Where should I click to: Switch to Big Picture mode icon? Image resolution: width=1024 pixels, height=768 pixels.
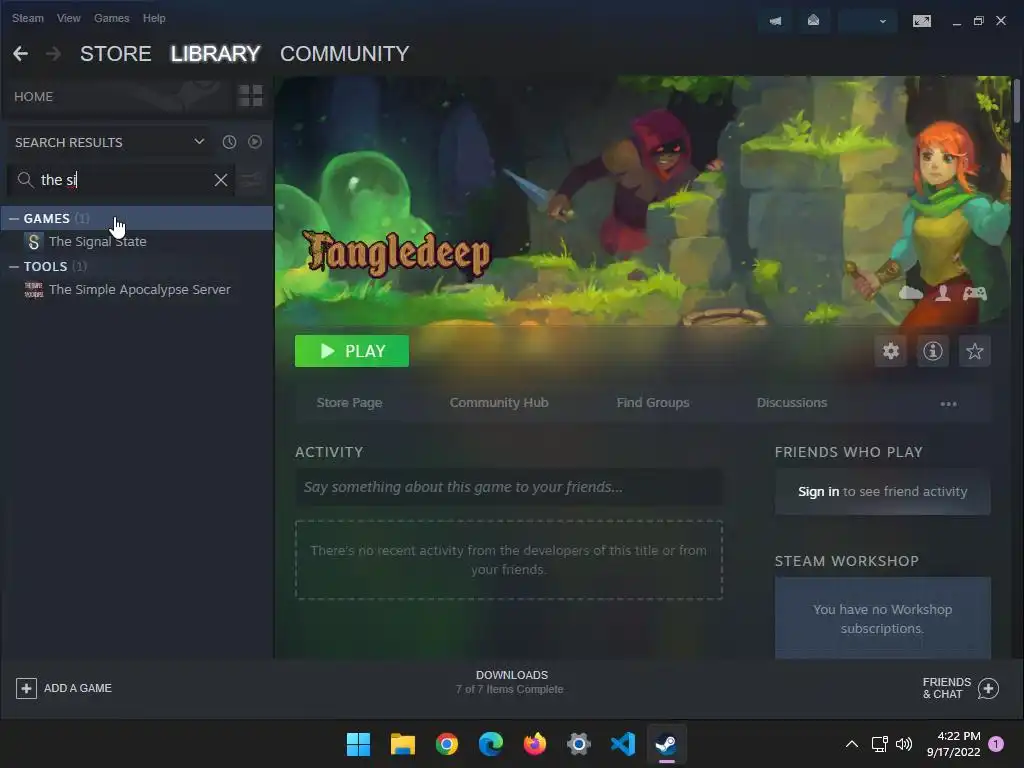pos(921,21)
